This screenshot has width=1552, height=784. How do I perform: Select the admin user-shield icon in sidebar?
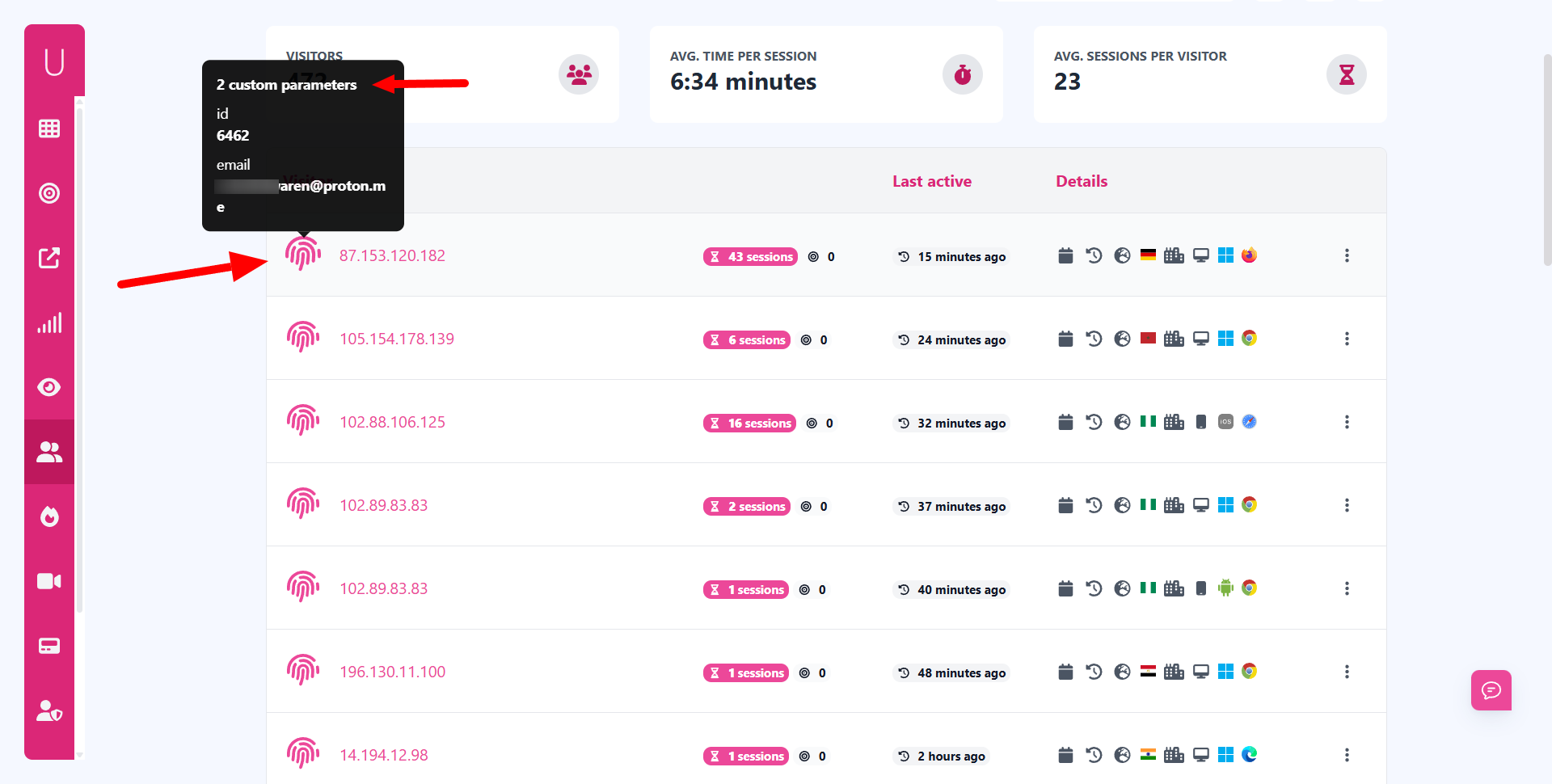[x=49, y=710]
